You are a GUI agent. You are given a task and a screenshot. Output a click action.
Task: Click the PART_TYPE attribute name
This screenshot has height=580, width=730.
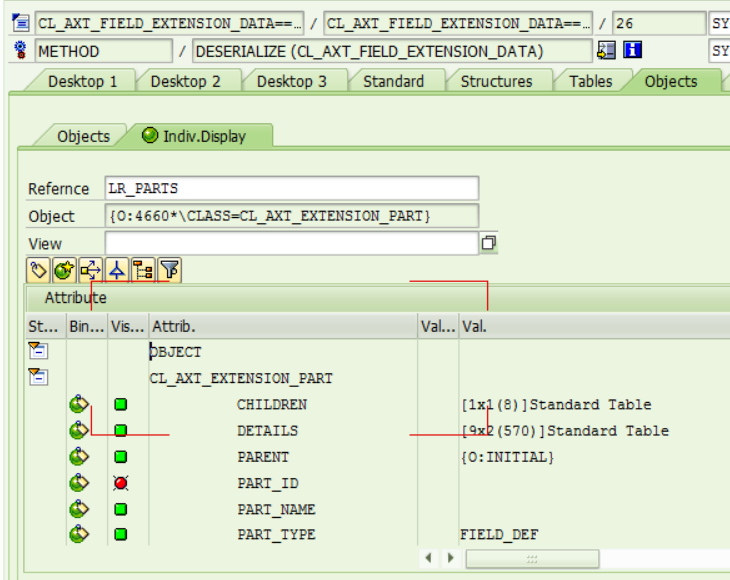276,534
